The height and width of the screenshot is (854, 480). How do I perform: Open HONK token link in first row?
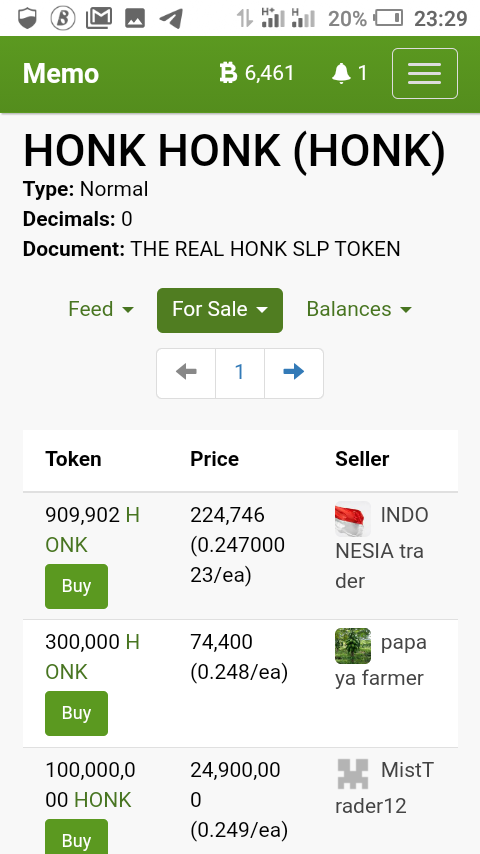[93, 529]
